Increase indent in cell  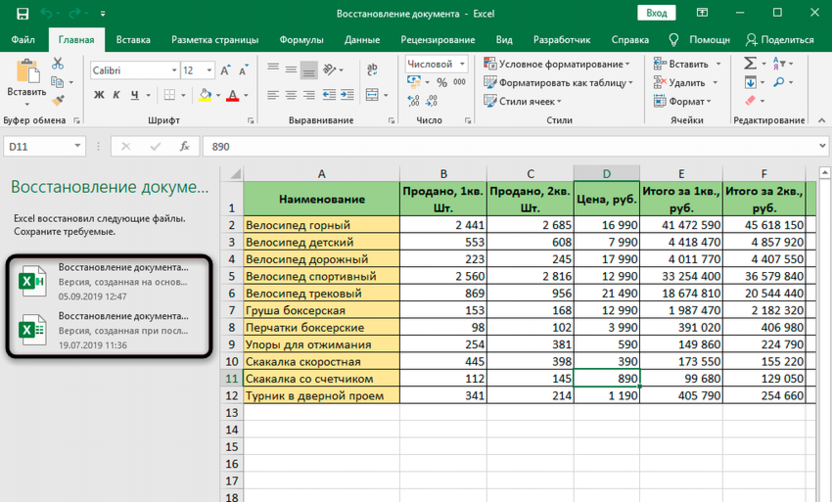pyautogui.click(x=347, y=95)
